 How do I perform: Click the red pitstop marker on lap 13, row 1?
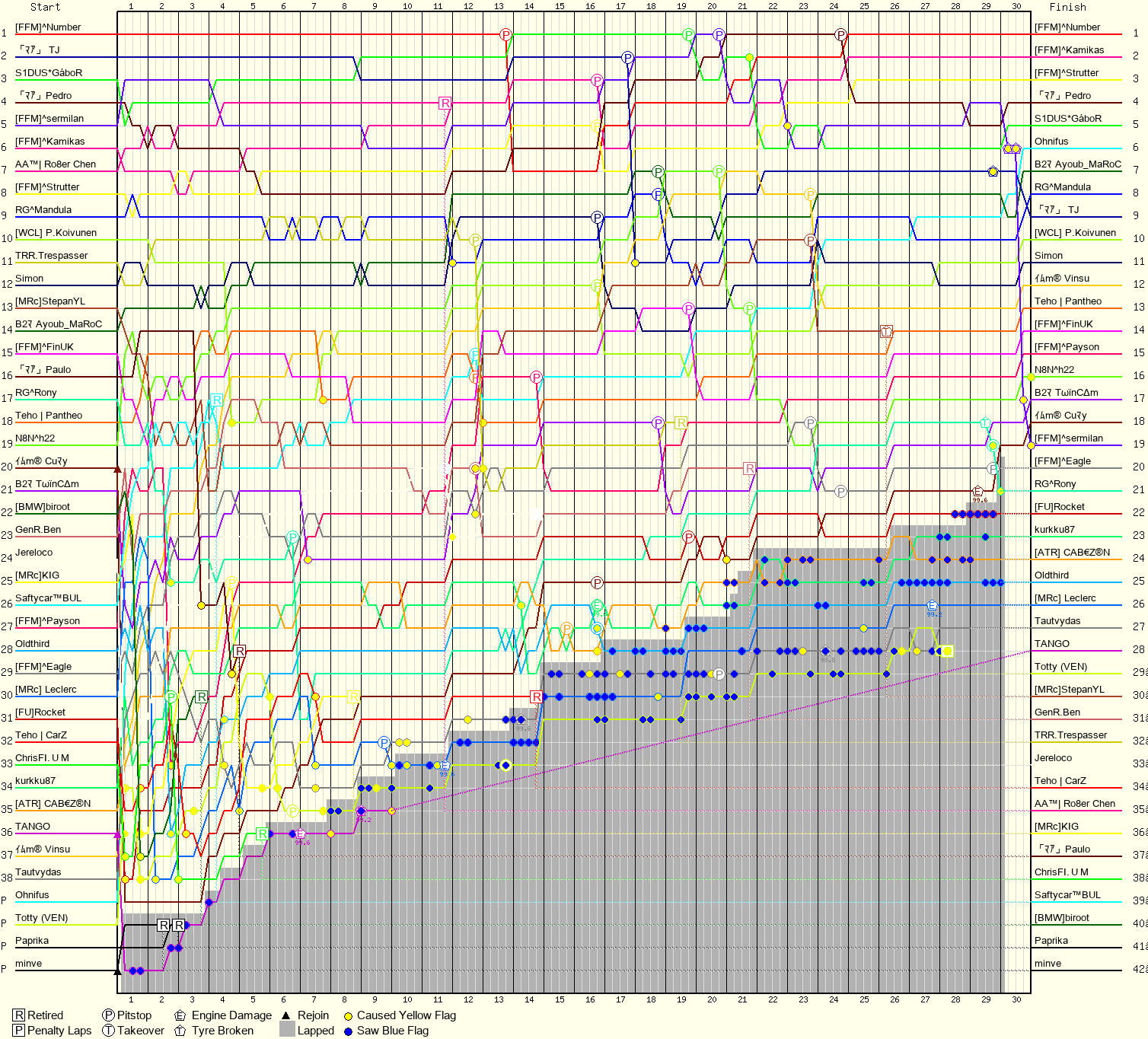pyautogui.click(x=505, y=35)
